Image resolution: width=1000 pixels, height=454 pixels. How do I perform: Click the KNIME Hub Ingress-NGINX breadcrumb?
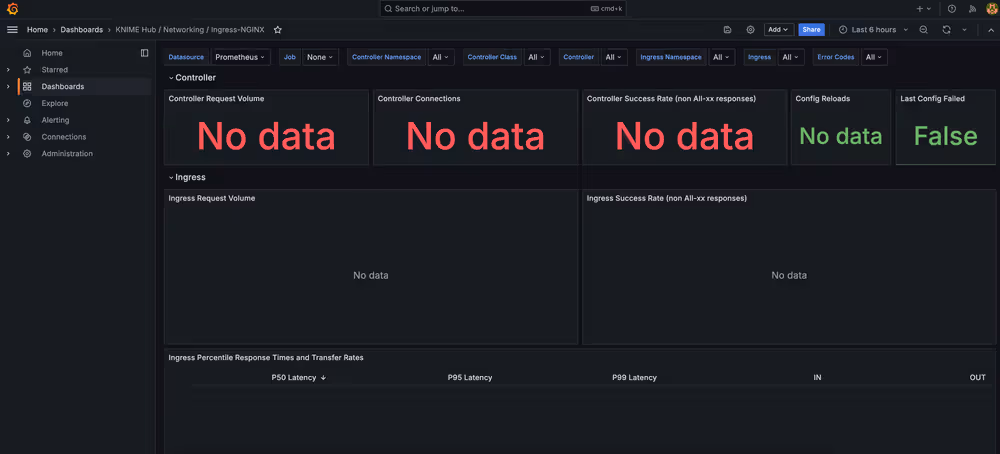click(x=189, y=30)
